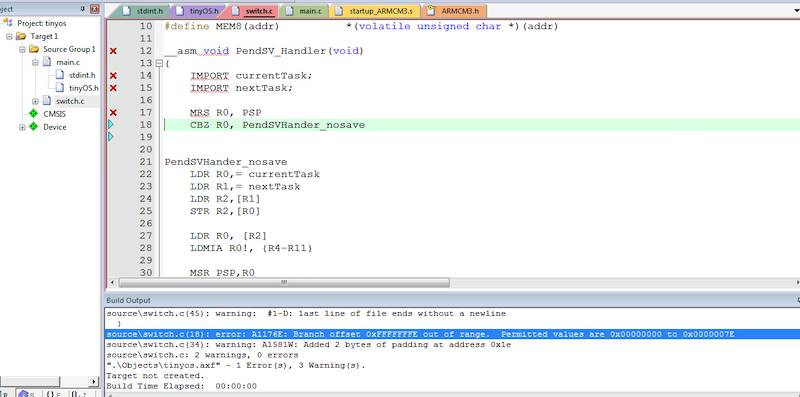The height and width of the screenshot is (397, 800).
Task: Click the MRS R0, PSP instruction
Action: [x=226, y=113]
